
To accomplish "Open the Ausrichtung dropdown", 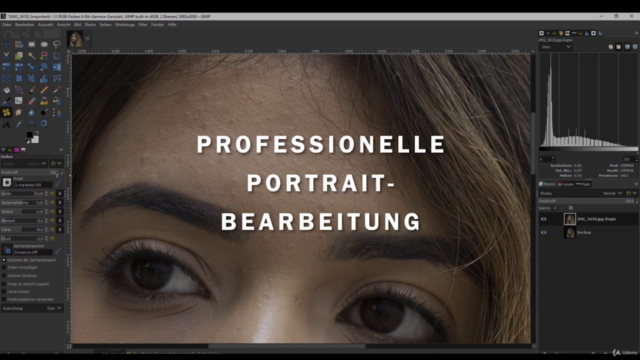I will point(32,308).
